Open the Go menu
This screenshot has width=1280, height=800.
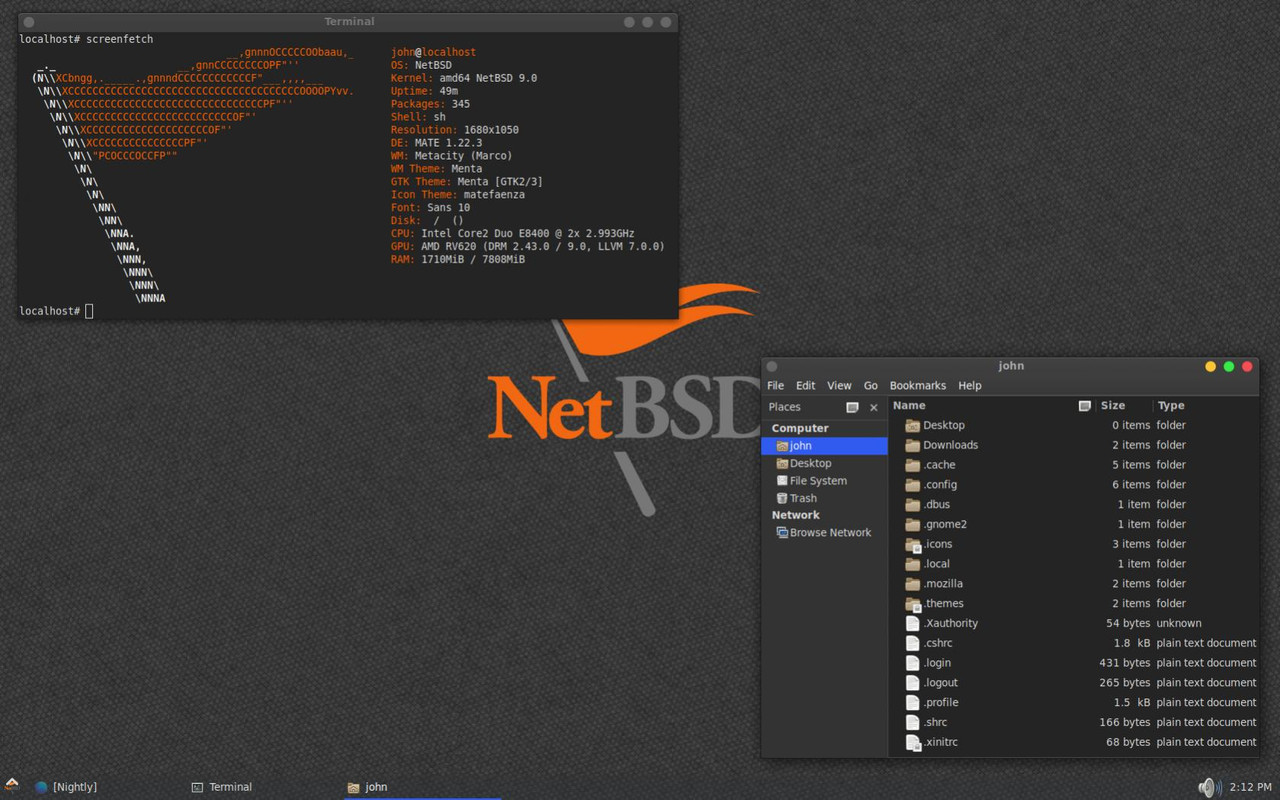tap(871, 386)
